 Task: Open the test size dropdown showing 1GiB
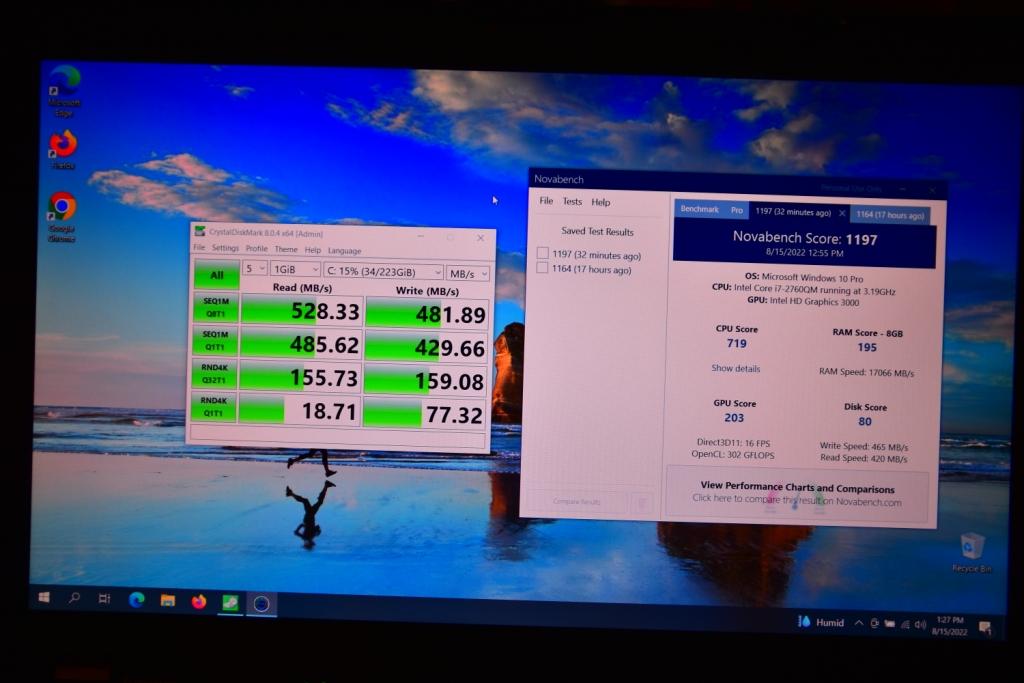(x=295, y=269)
